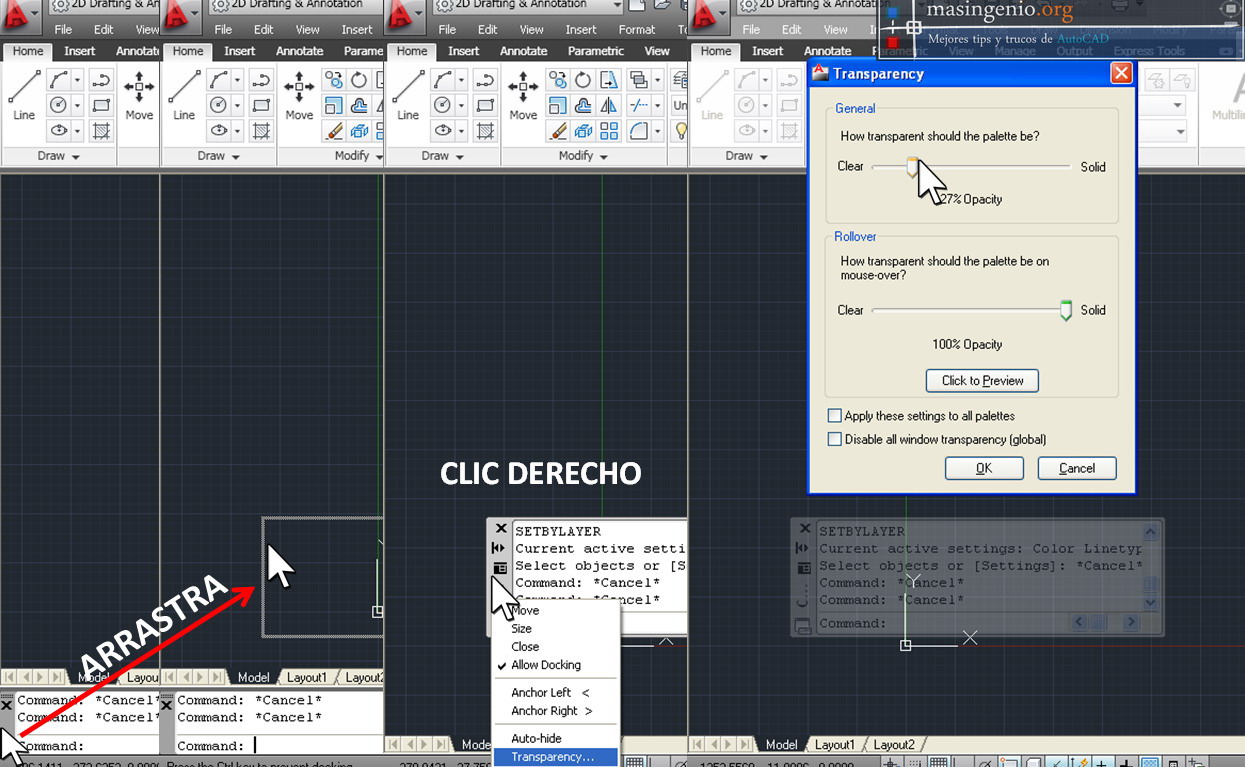Select the Arc tool in the Draw panel

442,79
